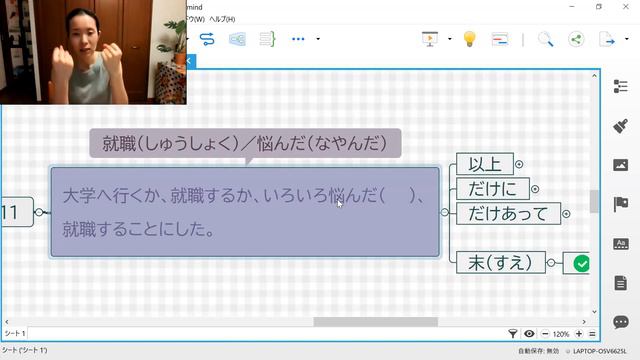
Task: Click the LAPTOP computer name status
Action: (x=599, y=351)
